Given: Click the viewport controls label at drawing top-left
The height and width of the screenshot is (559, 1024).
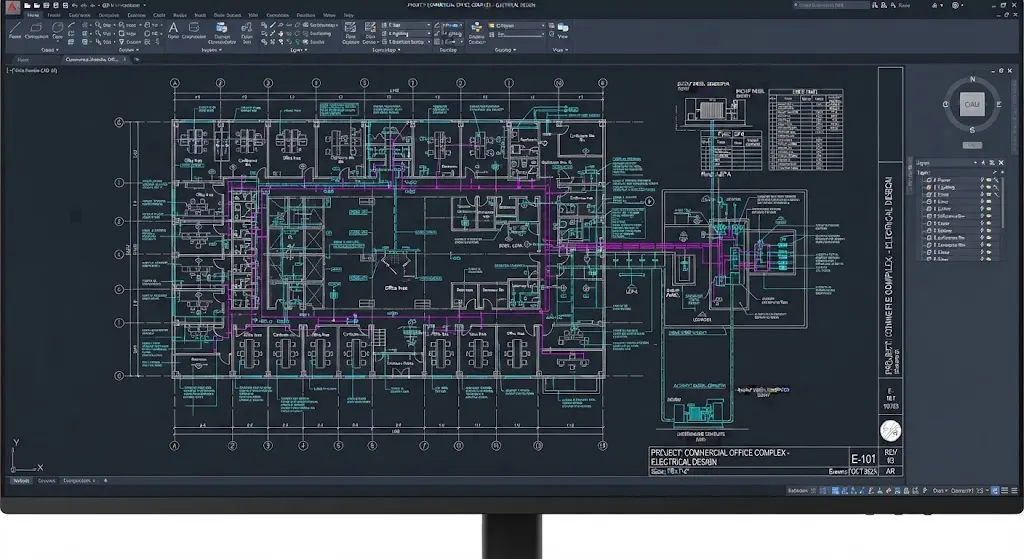Looking at the screenshot, I should 31,71.
